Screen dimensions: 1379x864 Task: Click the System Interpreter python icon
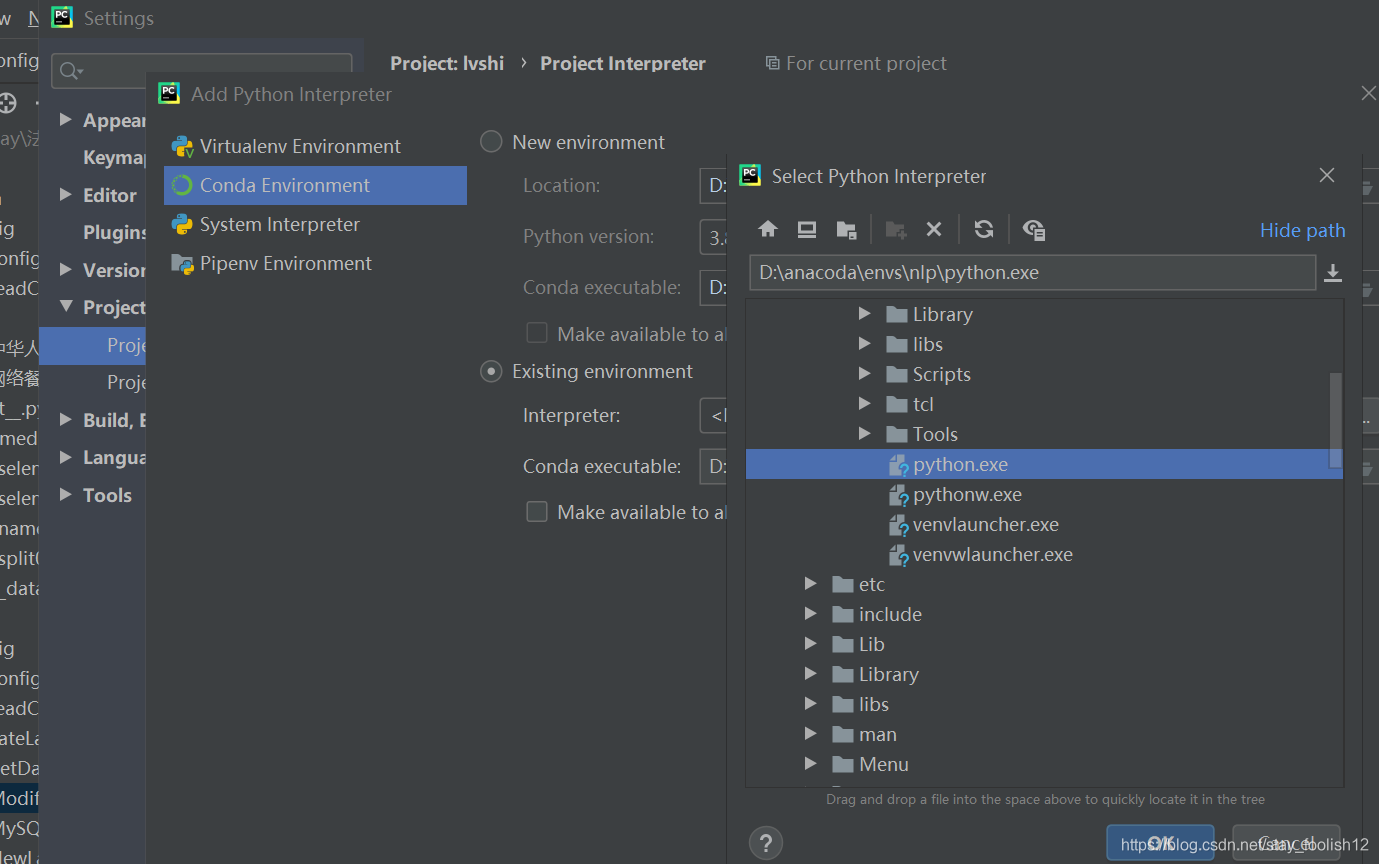click(x=182, y=225)
